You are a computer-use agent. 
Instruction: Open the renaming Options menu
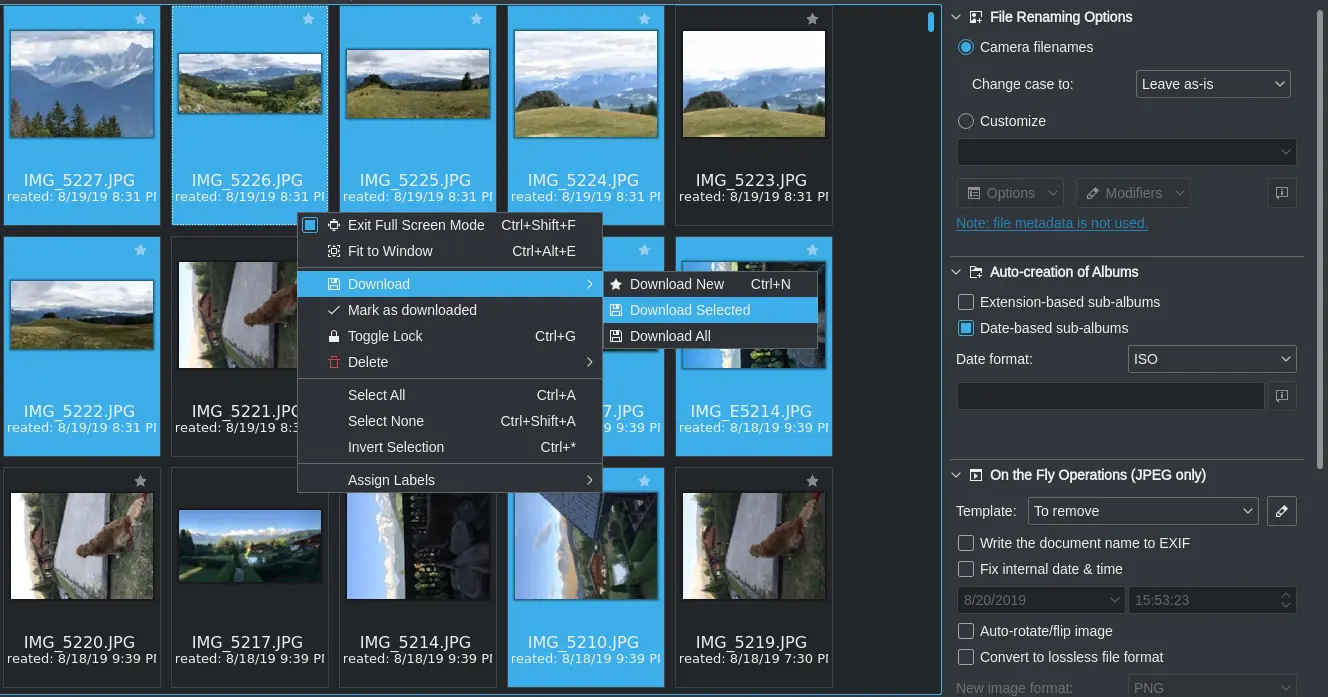tap(1009, 193)
